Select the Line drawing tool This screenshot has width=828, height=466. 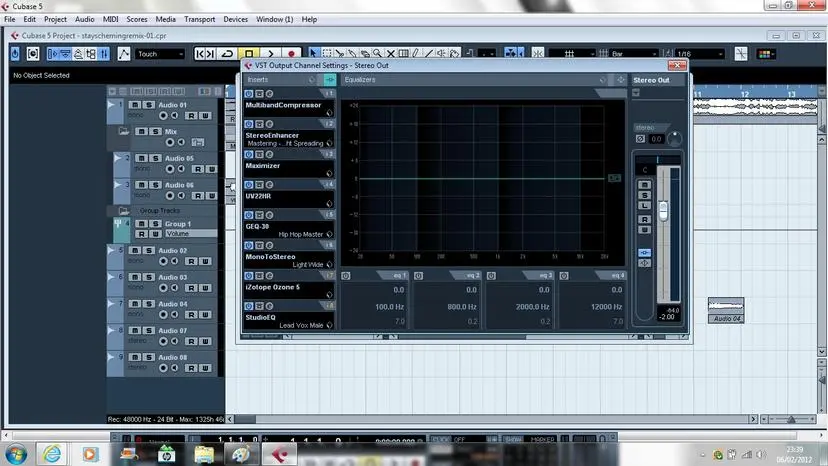point(429,53)
